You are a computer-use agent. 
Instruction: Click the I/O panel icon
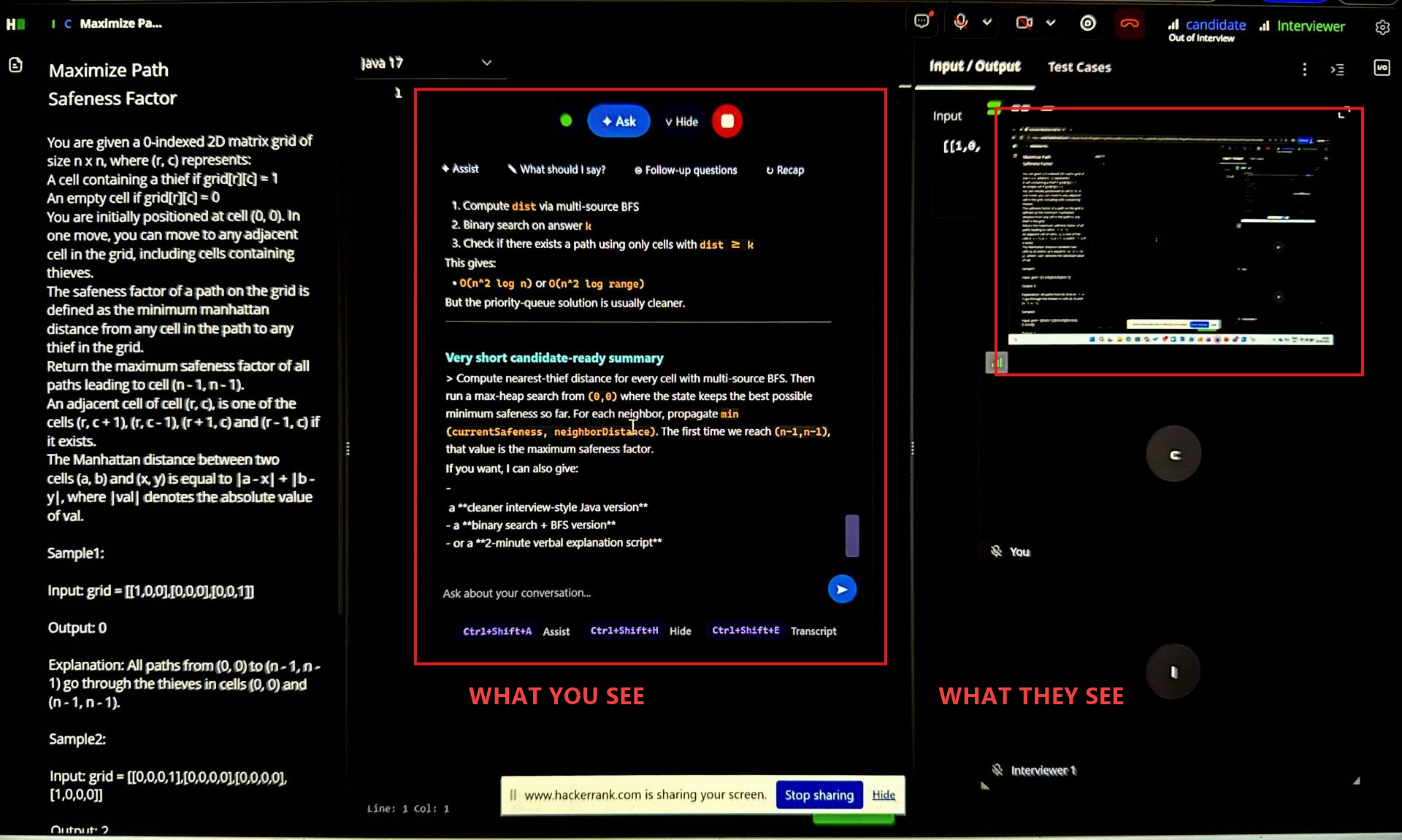(x=1382, y=68)
